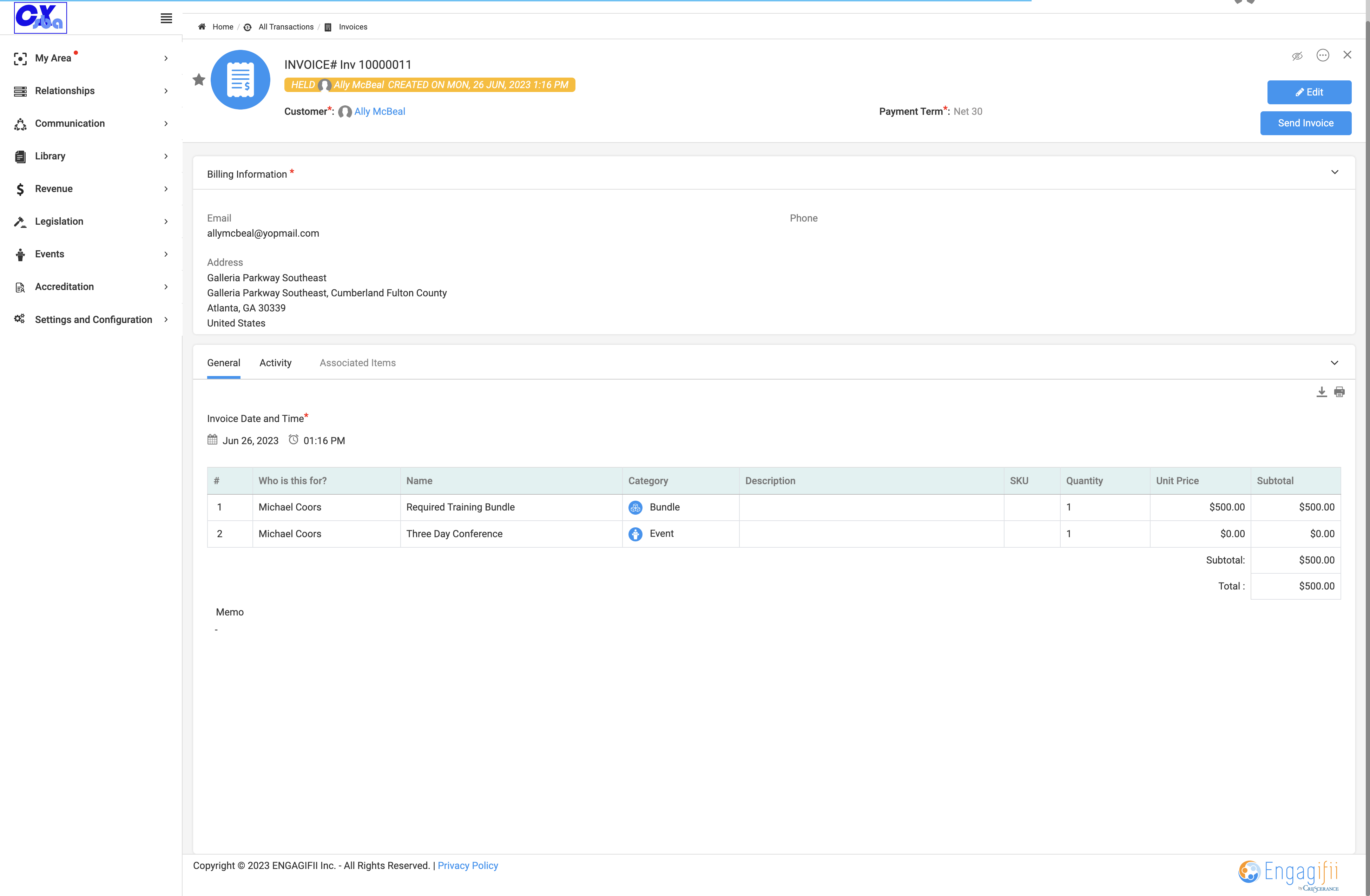Click the Engagifii footer logo

[x=1288, y=875]
